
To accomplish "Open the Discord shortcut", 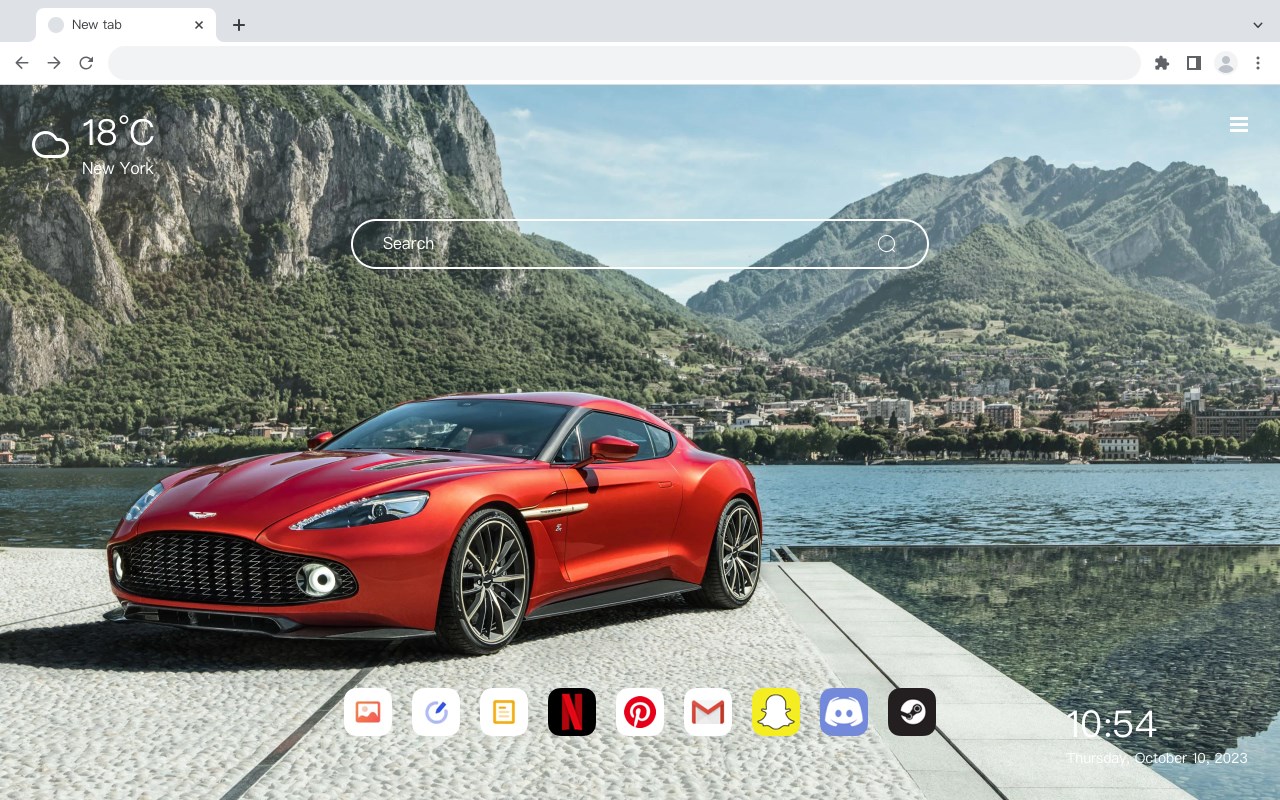I will [x=844, y=712].
